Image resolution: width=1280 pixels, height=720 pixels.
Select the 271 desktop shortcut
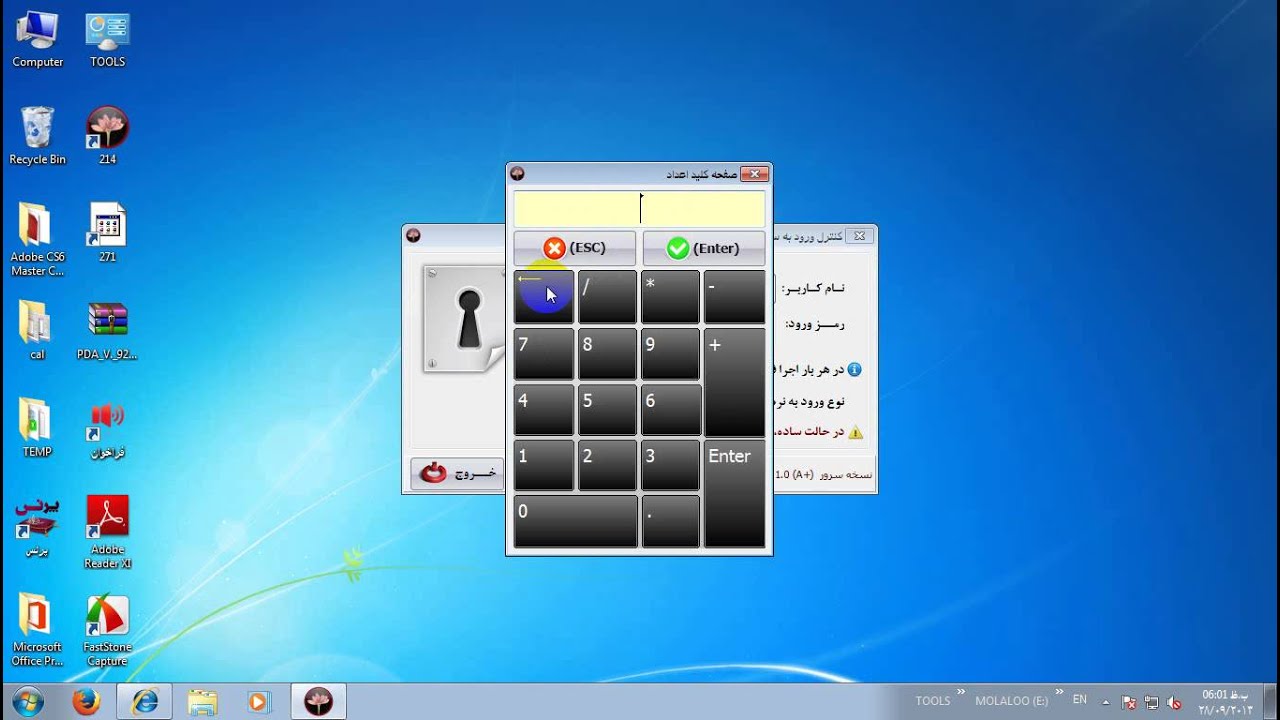[x=107, y=233]
